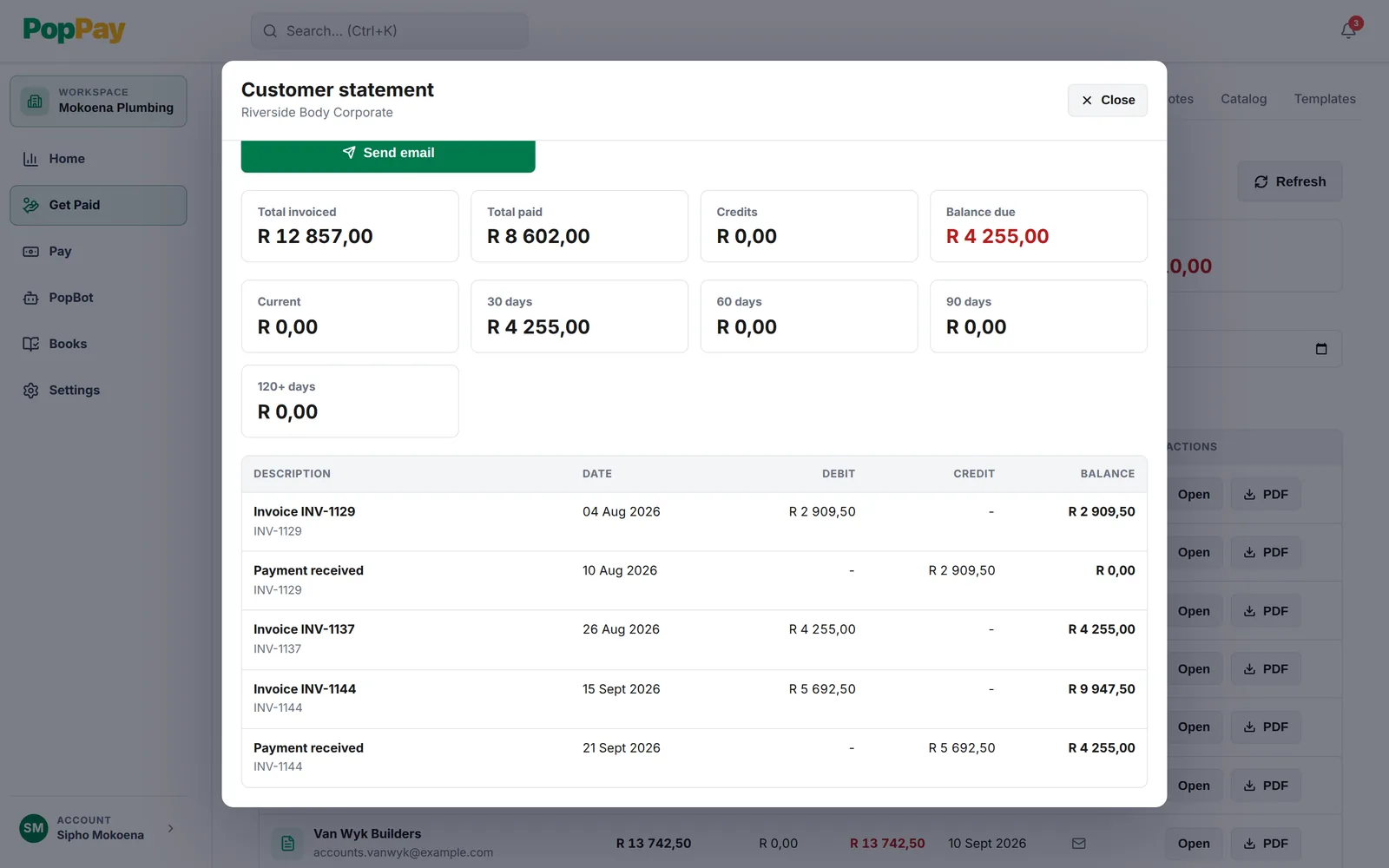The image size is (1389, 868).
Task: Click the PopPay logo
Action: [x=74, y=30]
